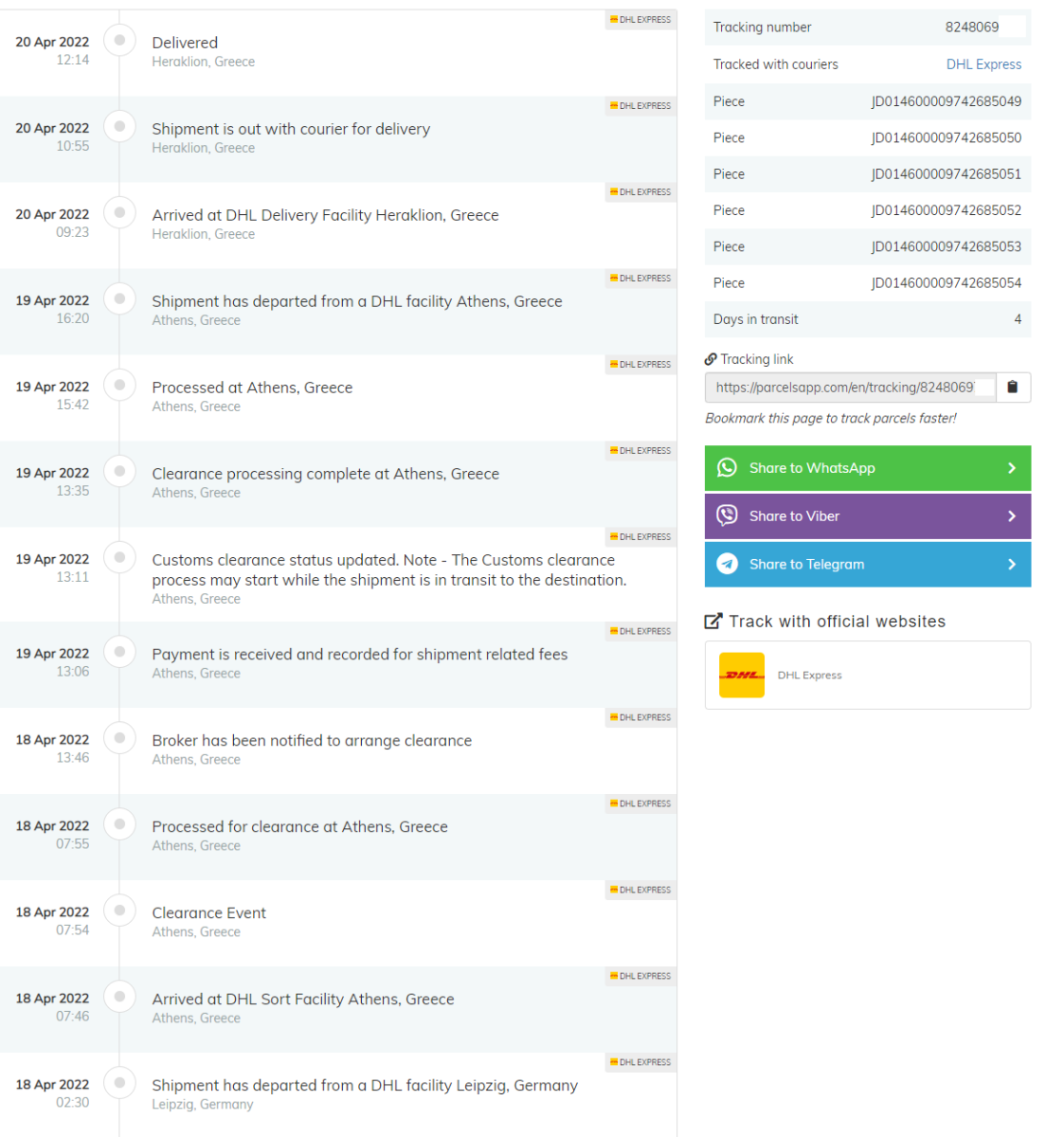This screenshot has width=1064, height=1137.
Task: Select piece number ending 685050
Action: (947, 137)
